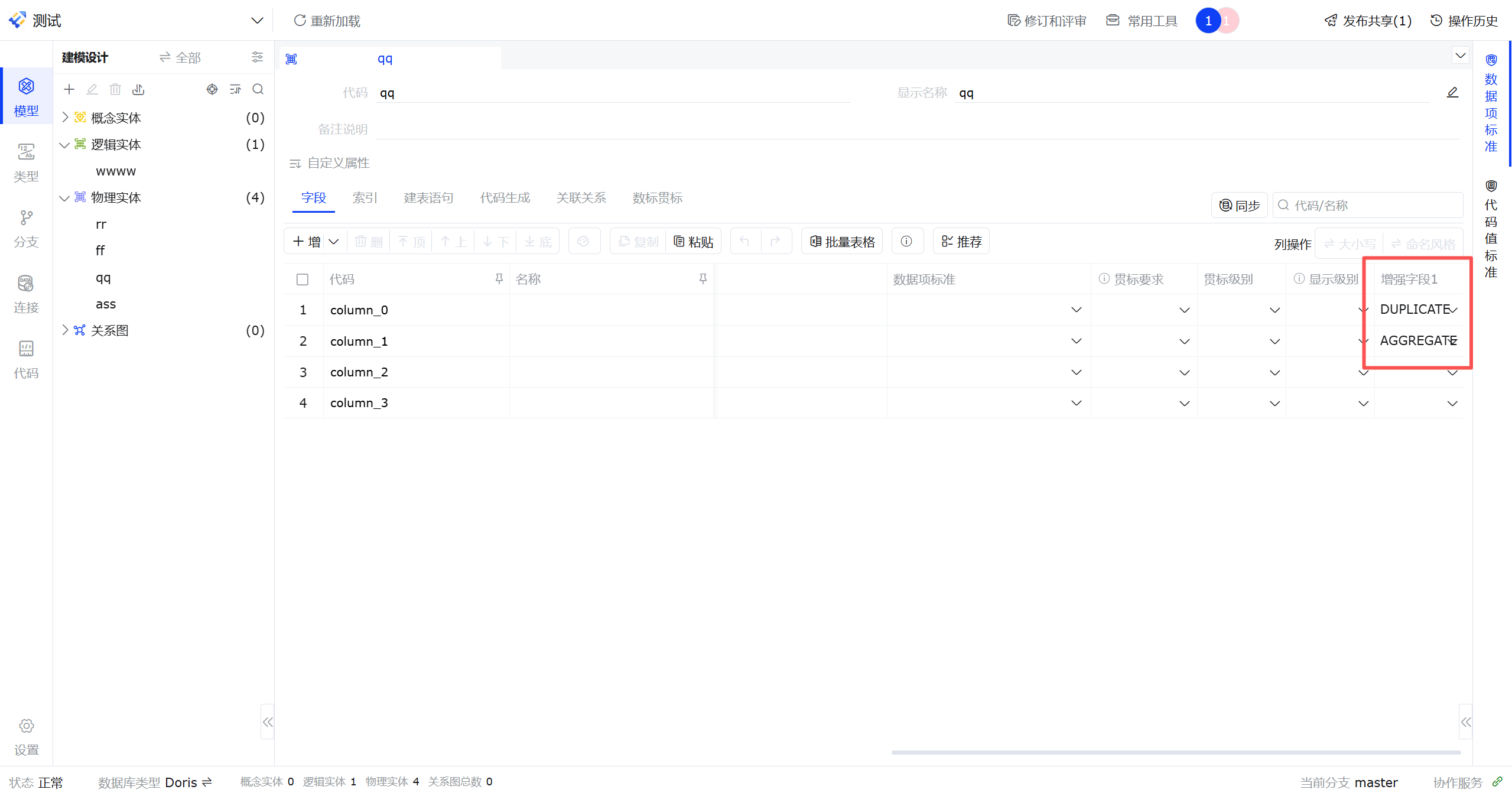Expand the 概念实体 tree node
Image resolution: width=1512 pixels, height=796 pixels.
point(65,118)
